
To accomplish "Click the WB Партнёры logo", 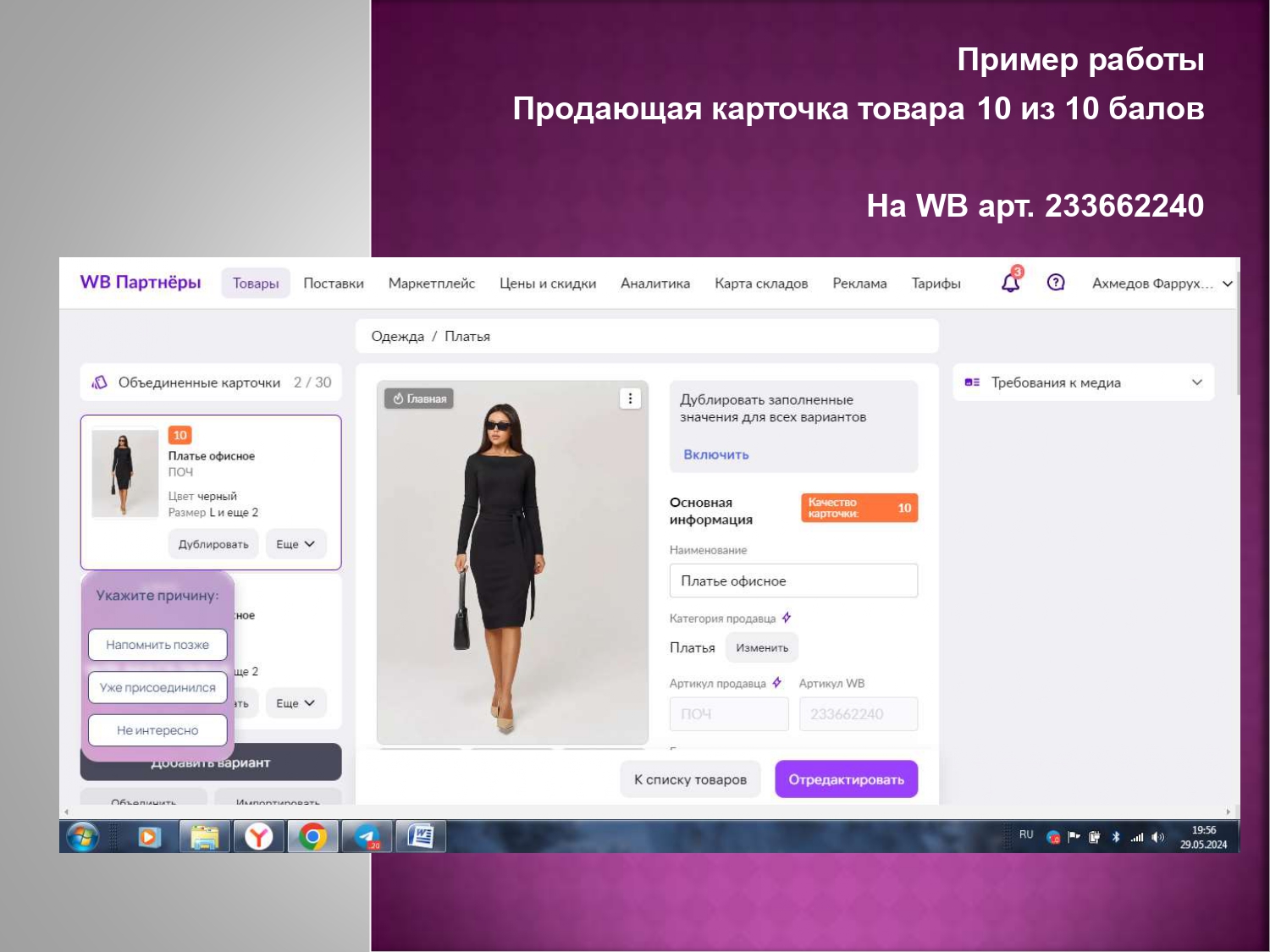I will pos(141,283).
